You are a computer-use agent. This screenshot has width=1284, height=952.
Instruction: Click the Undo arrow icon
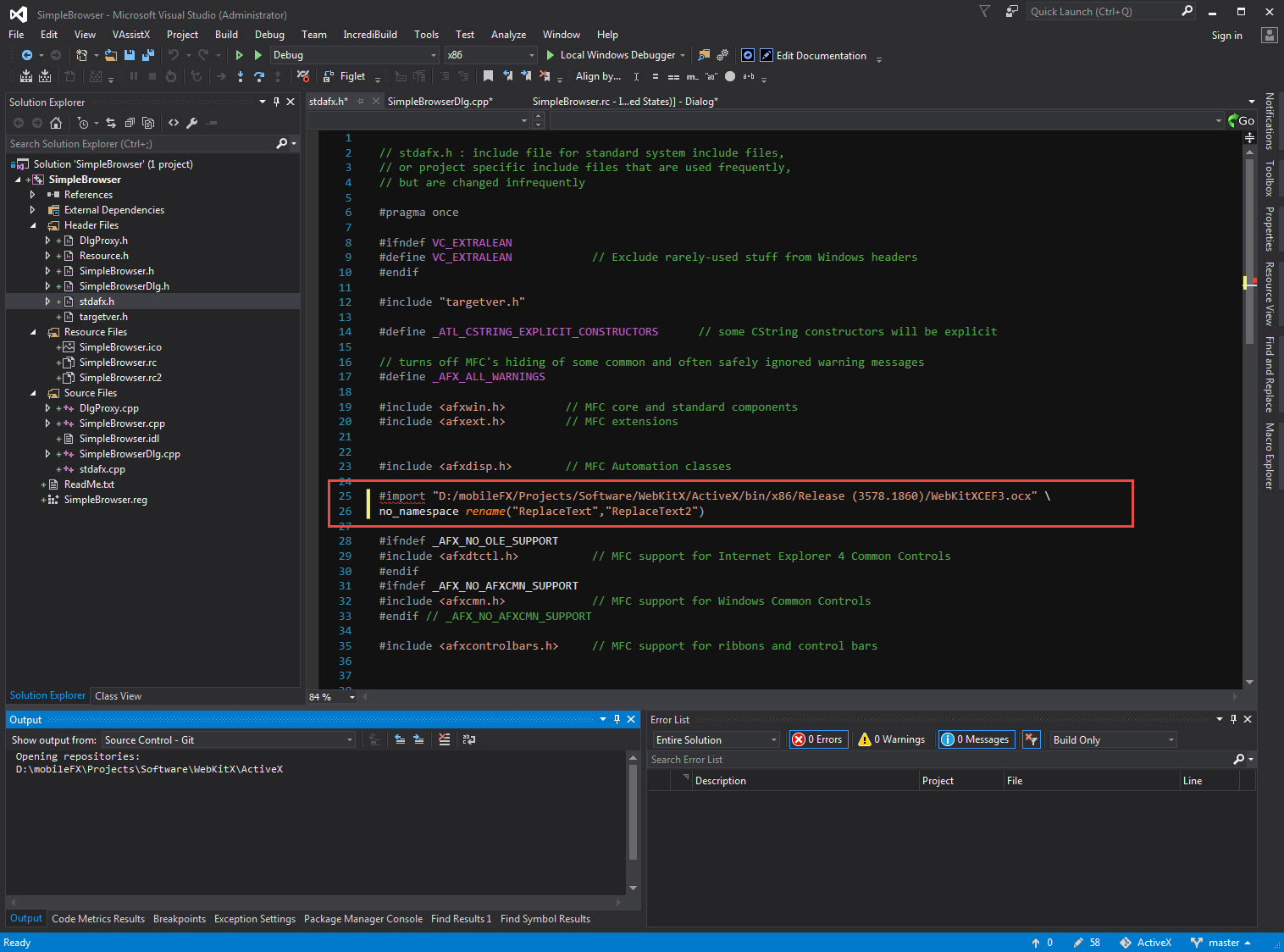point(174,55)
